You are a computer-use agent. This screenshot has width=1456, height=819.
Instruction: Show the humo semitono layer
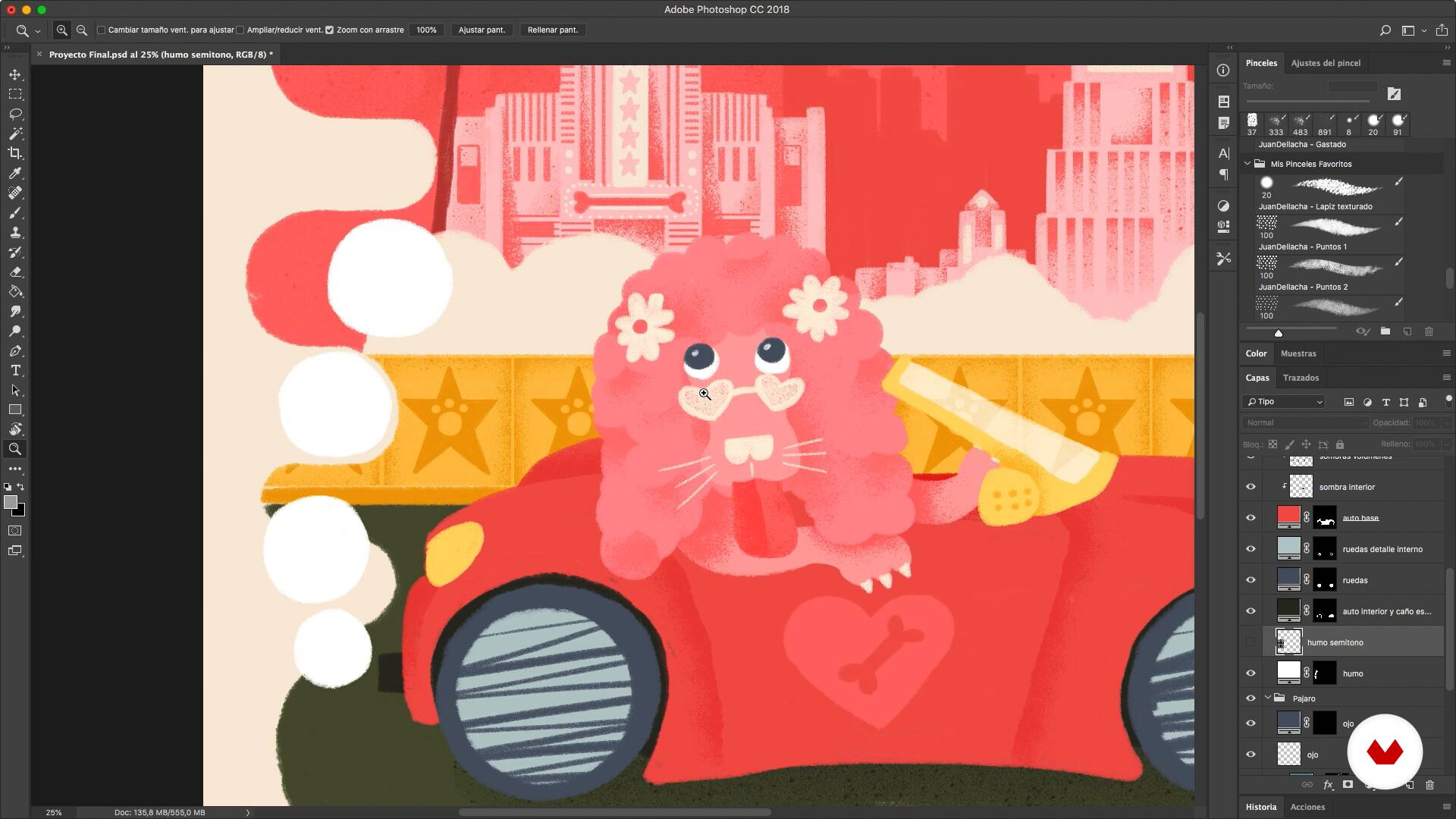pos(1250,642)
